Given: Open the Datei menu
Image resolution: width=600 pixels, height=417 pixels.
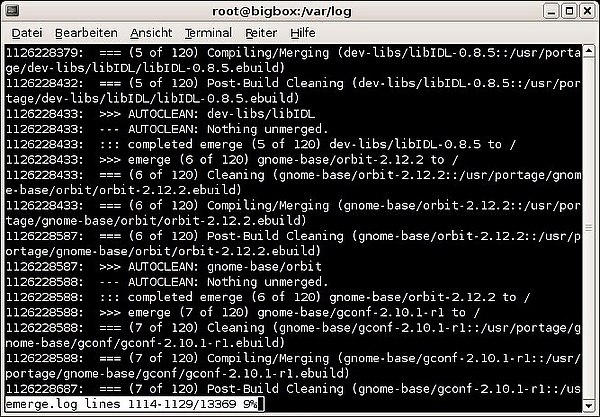Looking at the screenshot, I should [26, 33].
